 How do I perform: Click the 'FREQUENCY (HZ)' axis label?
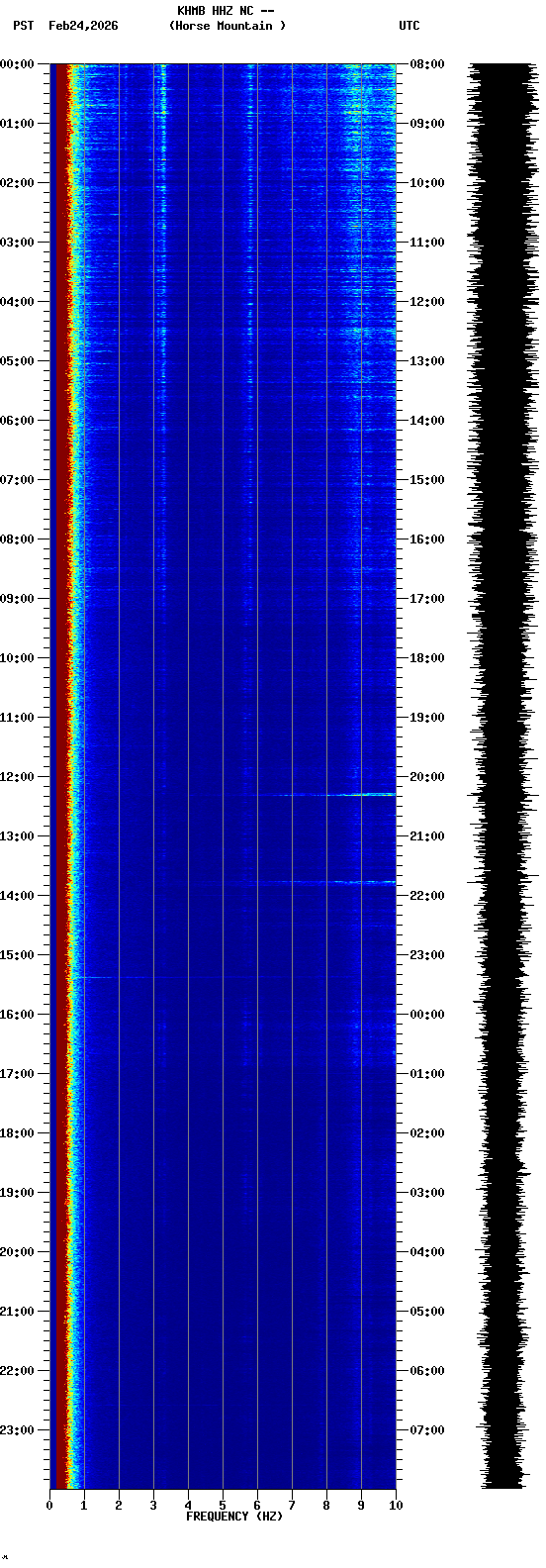point(234,1517)
